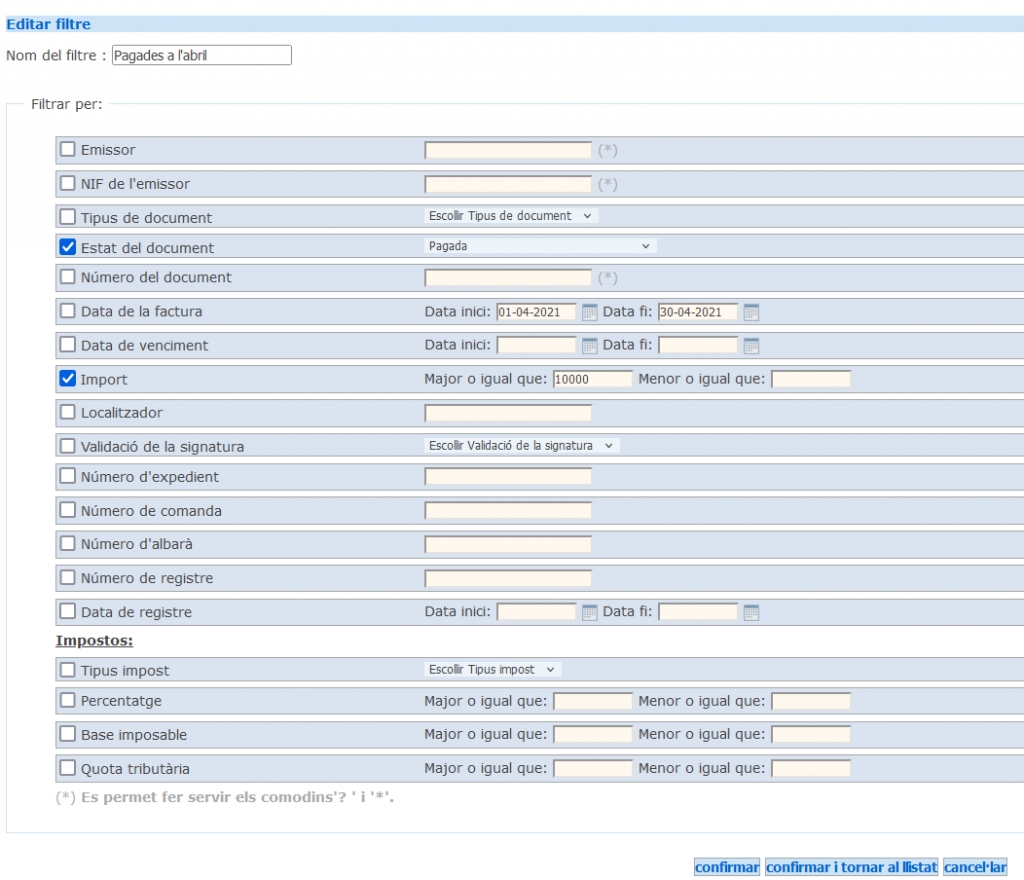Open calendar for Data de la factura start date
The width and height of the screenshot is (1024, 880).
point(590,312)
